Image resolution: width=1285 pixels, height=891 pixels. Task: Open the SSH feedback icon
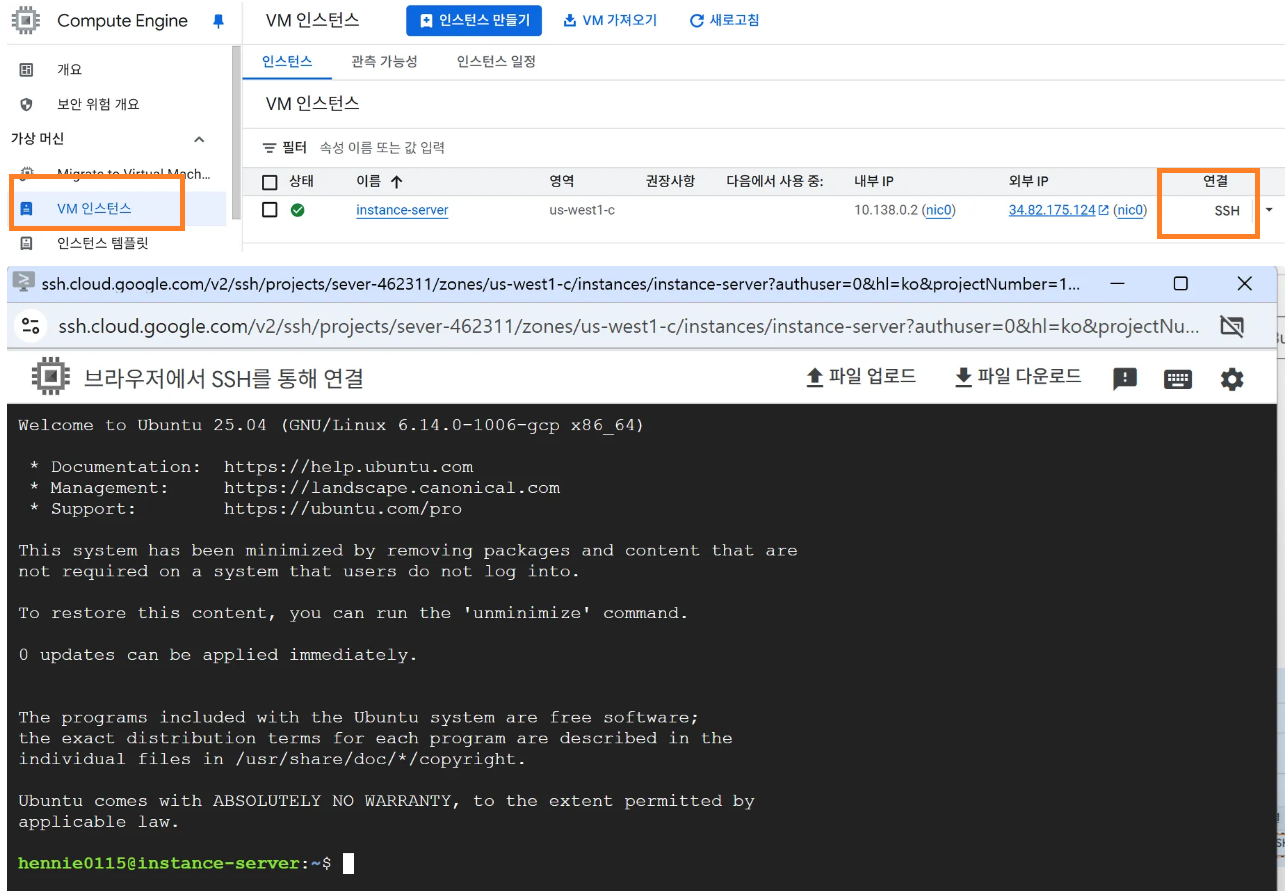pyautogui.click(x=1125, y=378)
